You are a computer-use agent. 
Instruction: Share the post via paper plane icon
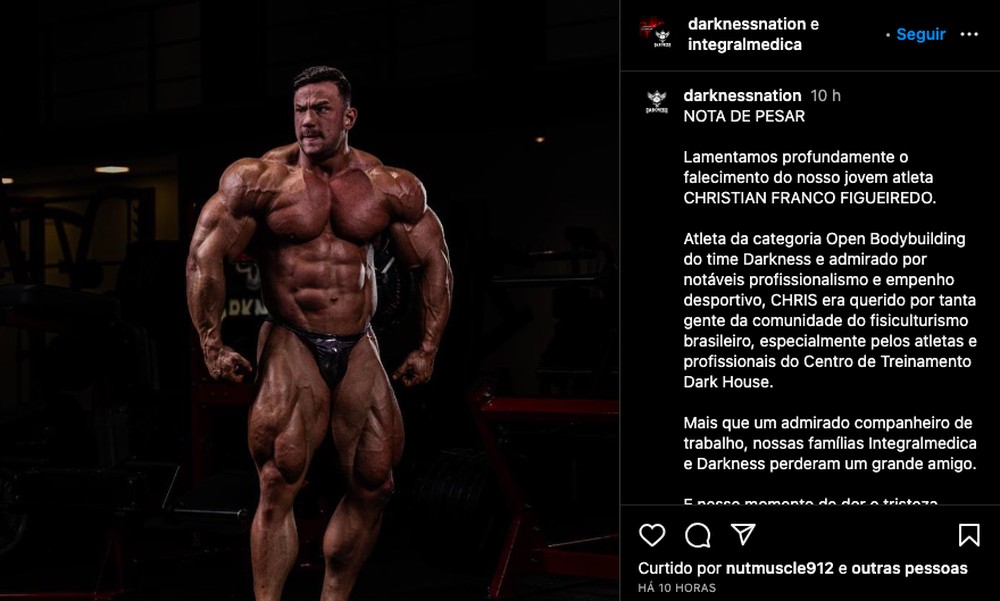point(743,534)
